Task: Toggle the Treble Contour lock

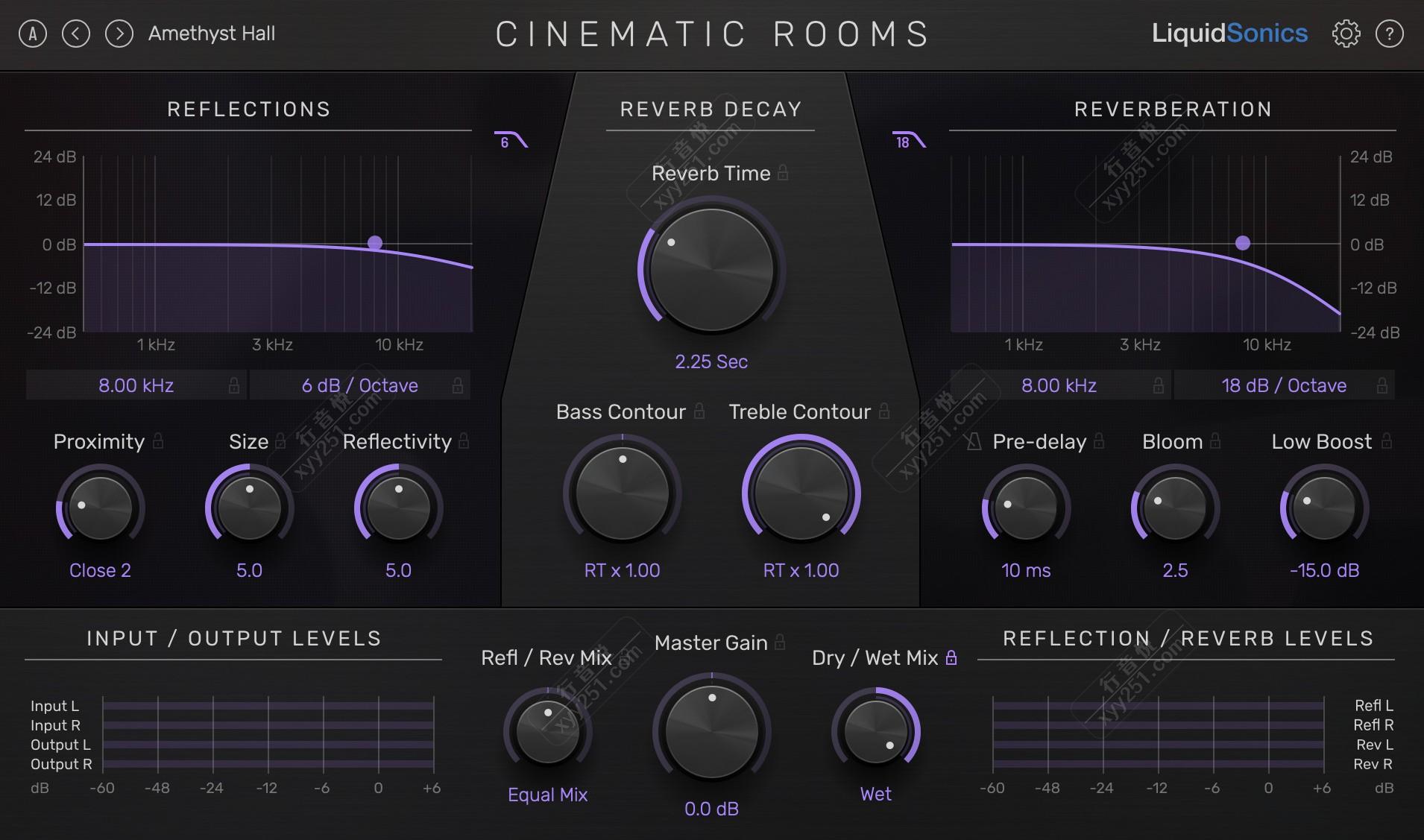Action: tap(884, 411)
